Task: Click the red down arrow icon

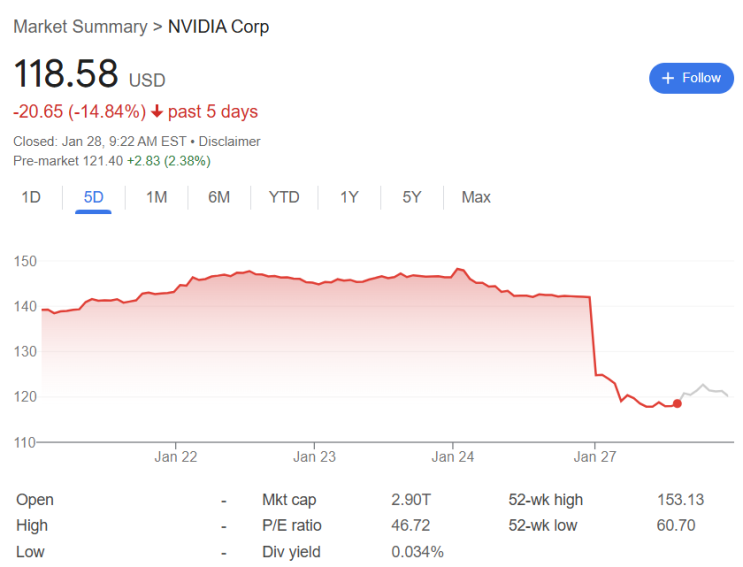Action: pos(157,112)
